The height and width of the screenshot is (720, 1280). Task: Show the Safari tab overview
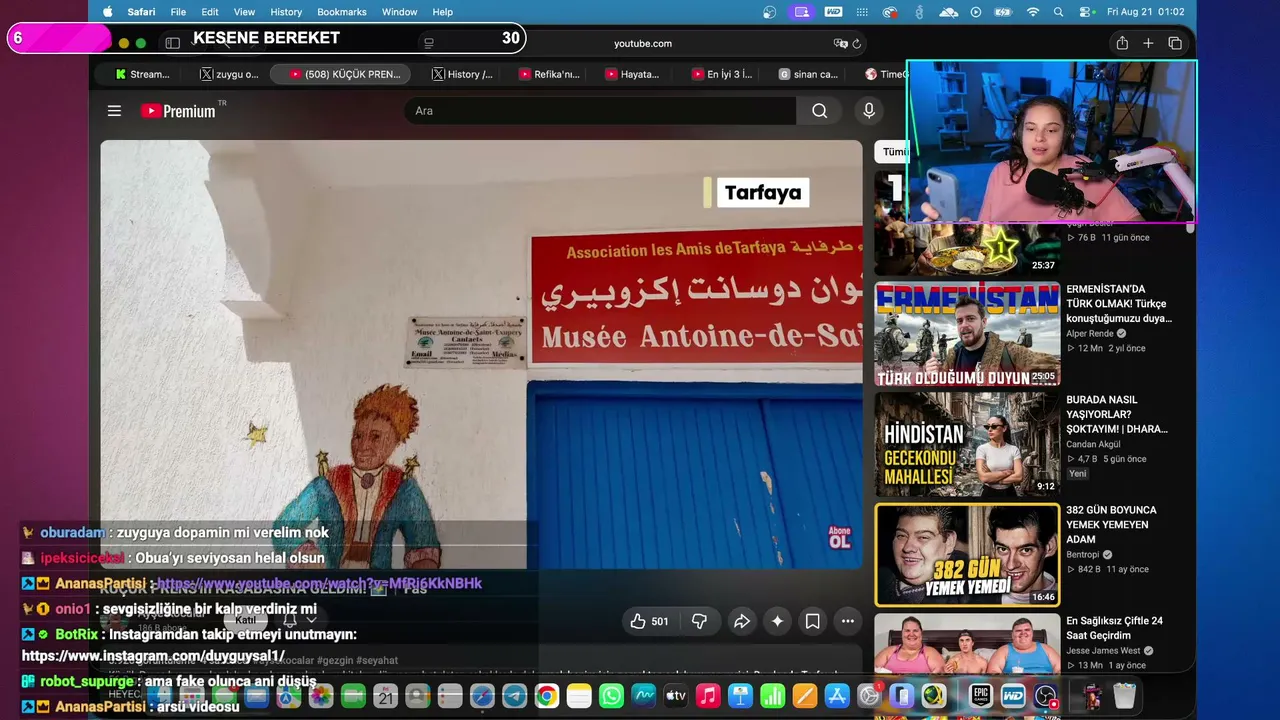(x=1175, y=43)
